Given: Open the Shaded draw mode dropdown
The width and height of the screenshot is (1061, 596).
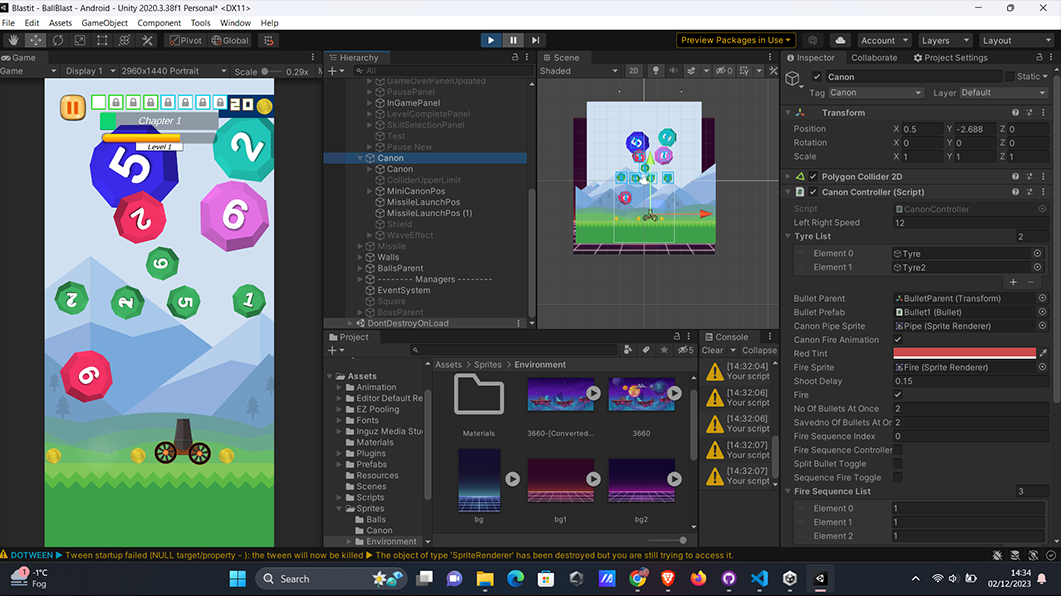Looking at the screenshot, I should click(579, 71).
